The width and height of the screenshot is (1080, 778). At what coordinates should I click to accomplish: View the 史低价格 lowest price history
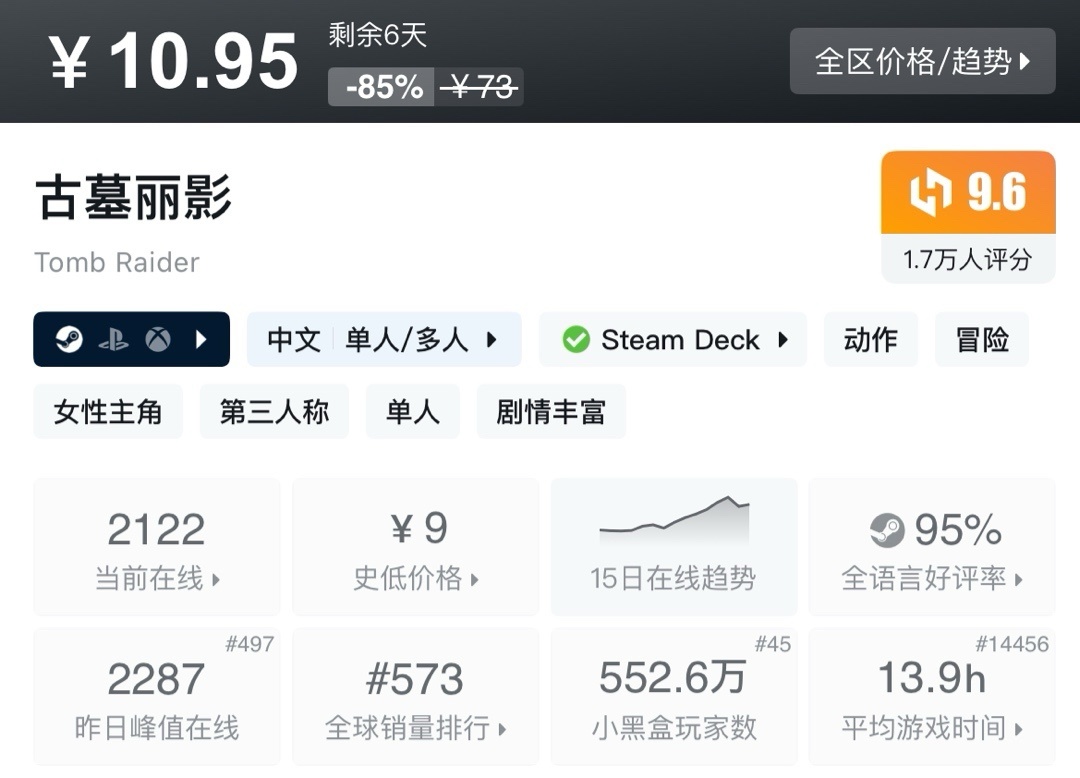tap(415, 546)
